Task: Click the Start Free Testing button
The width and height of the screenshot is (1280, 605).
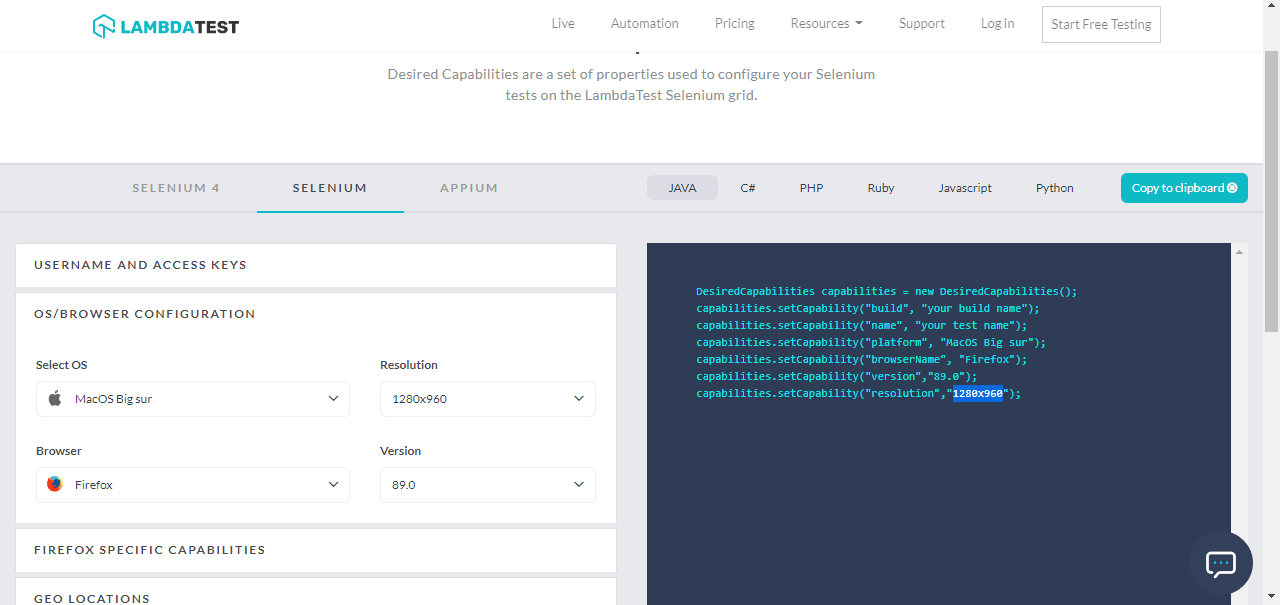Action: [x=1101, y=25]
